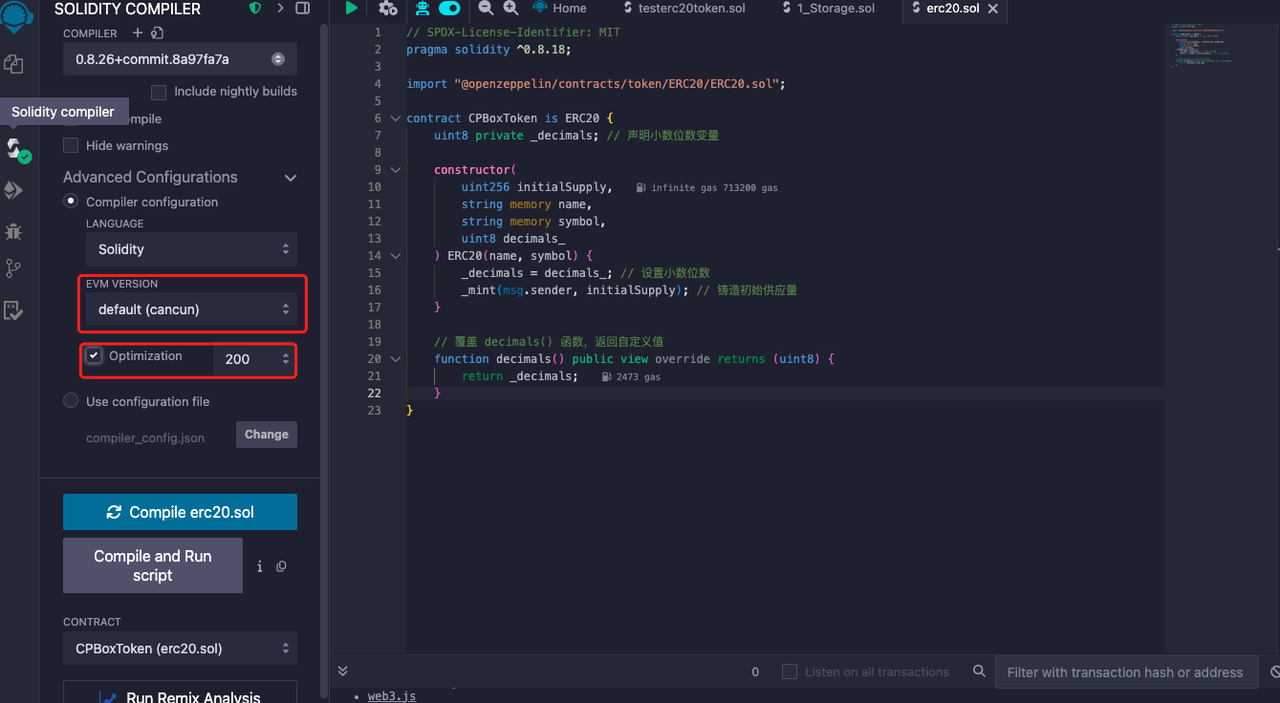Screen dimensions: 1280x703
Task: Click the compiler_config.json file name
Action: 145,438
